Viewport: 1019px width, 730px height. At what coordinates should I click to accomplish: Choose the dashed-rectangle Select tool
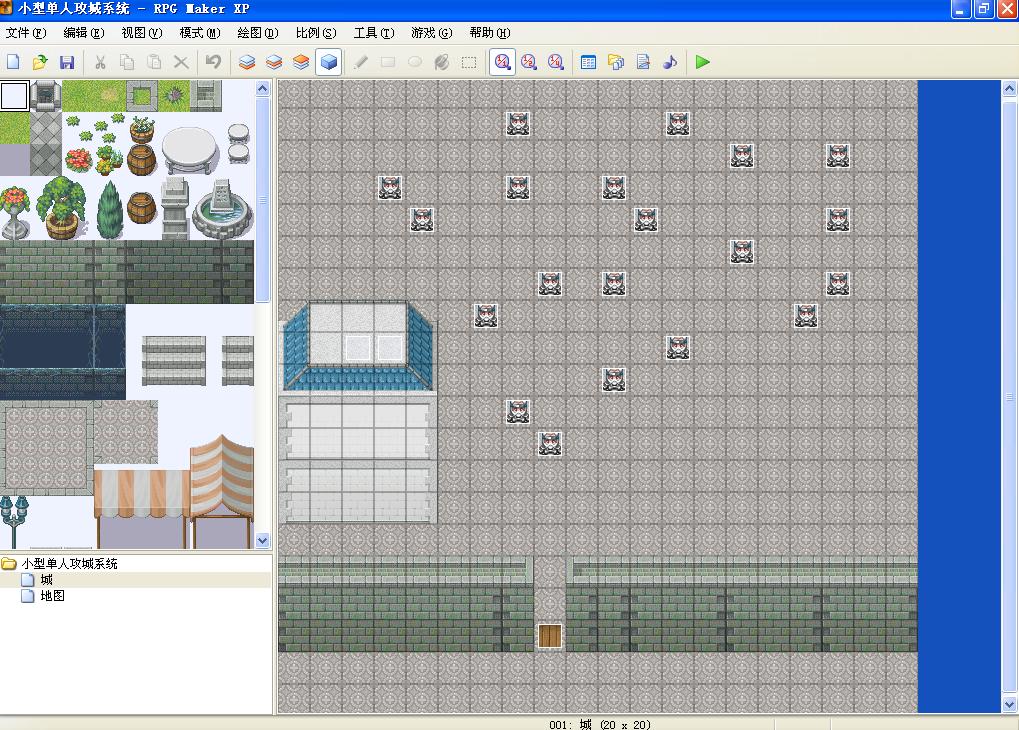pos(469,62)
